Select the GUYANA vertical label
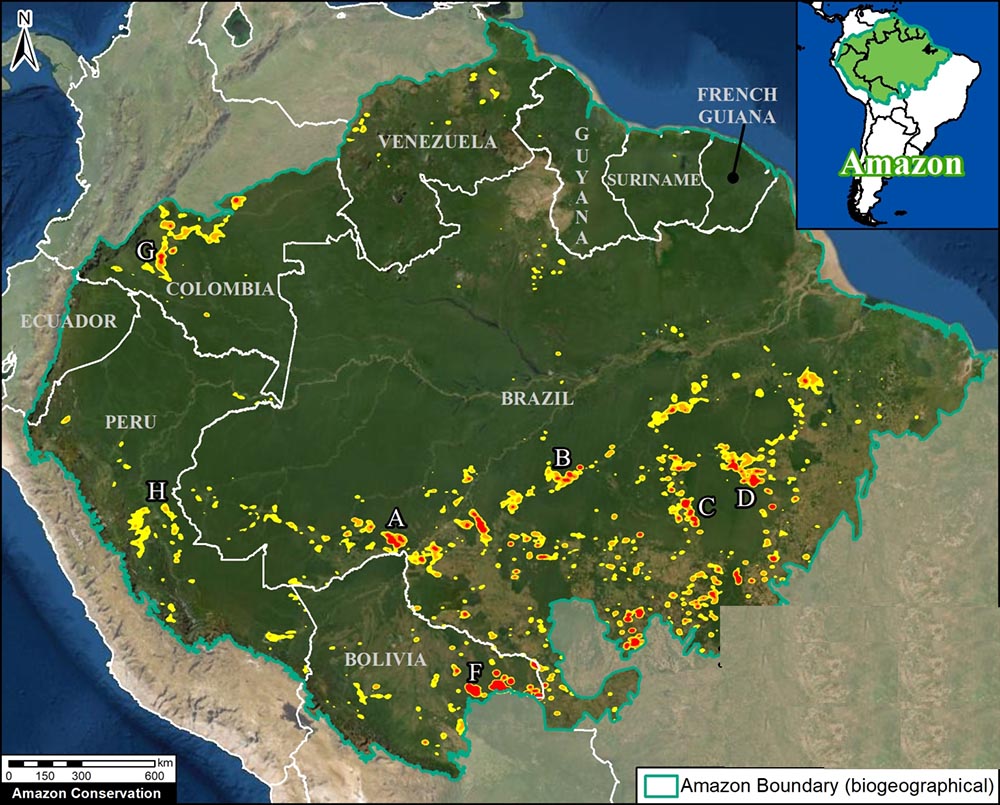1000x805 pixels. click(x=582, y=186)
